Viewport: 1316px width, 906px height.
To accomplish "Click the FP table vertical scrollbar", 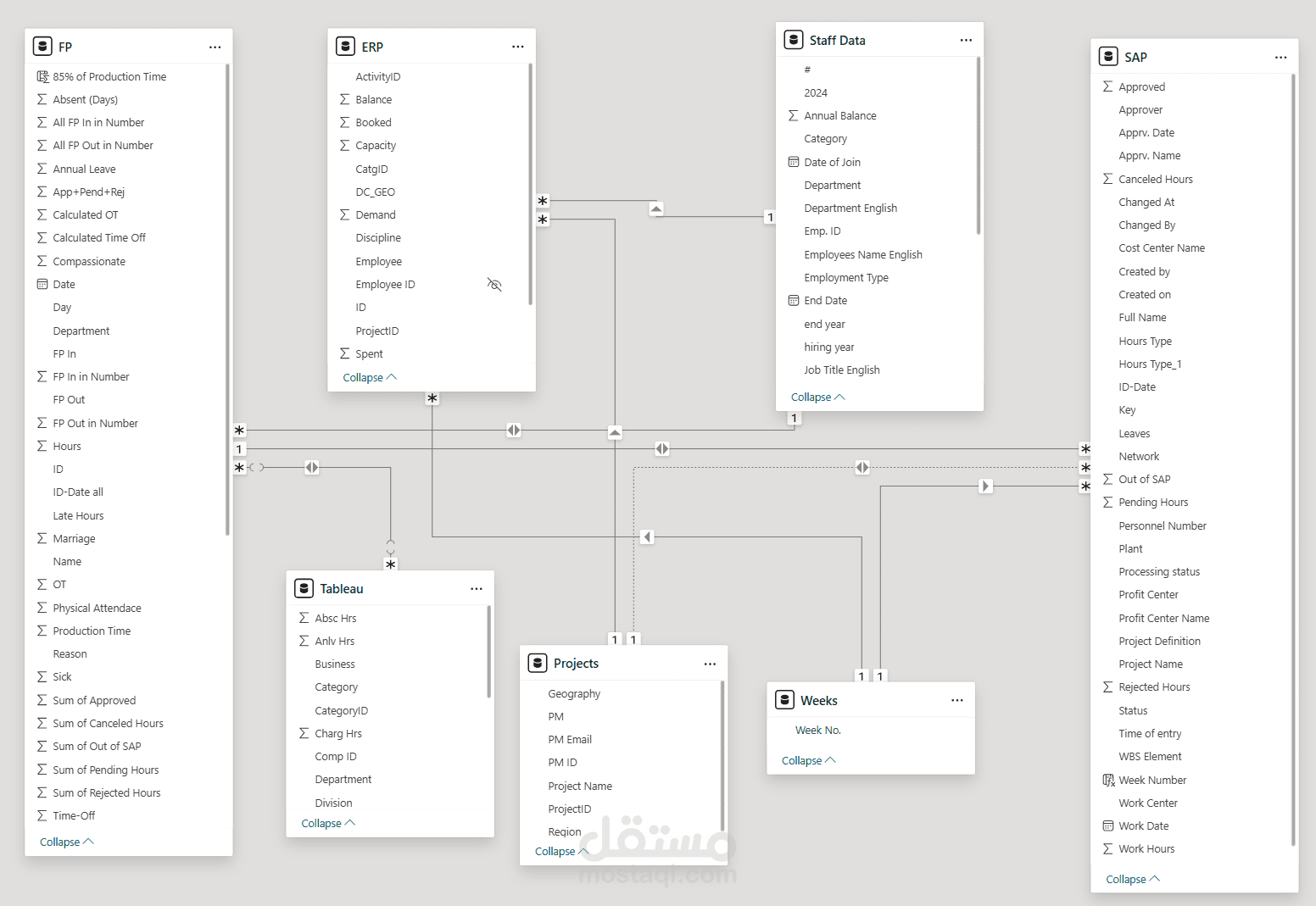I will click(x=227, y=300).
